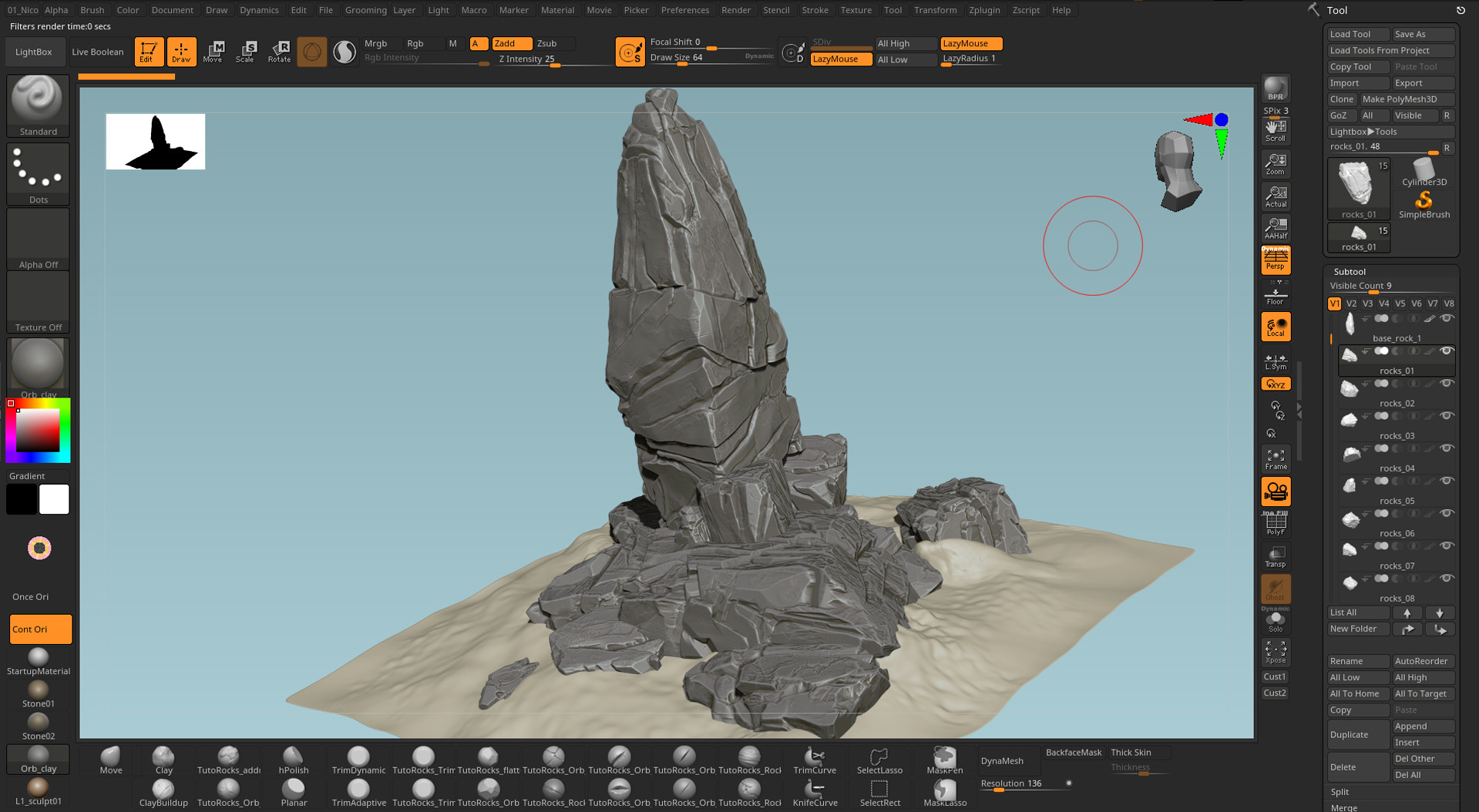
Task: Select the Stone01 material thumbnail
Action: point(38,692)
